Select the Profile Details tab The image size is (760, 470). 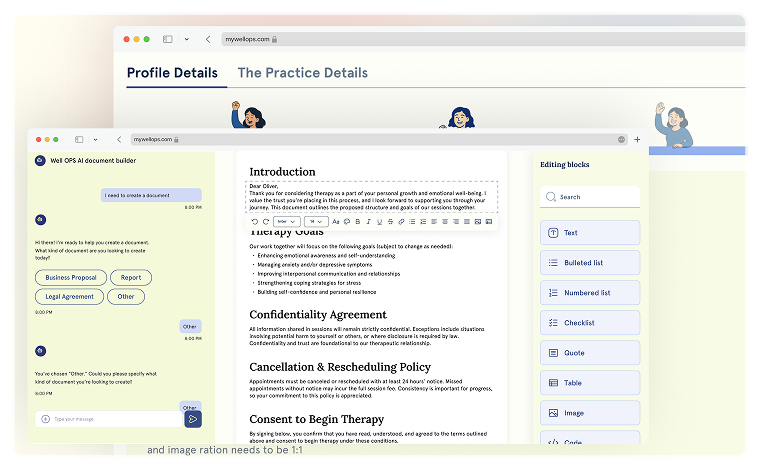pyautogui.click(x=172, y=73)
